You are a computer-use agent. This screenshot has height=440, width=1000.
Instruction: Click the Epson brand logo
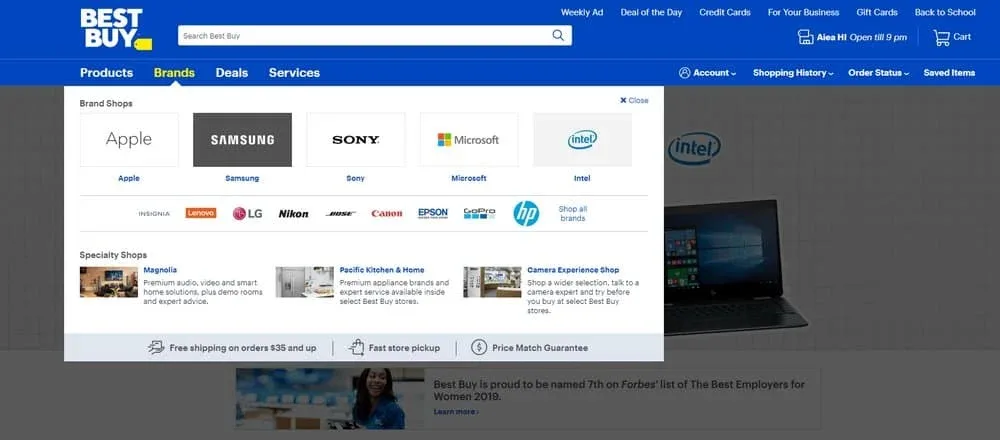[433, 214]
